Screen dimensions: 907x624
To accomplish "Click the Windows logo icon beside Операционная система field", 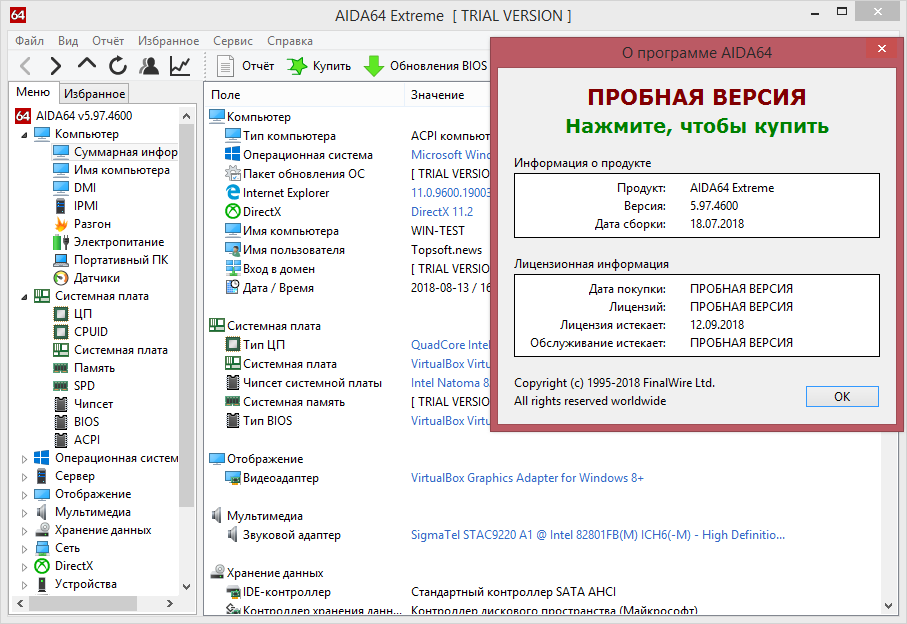I will tap(233, 154).
